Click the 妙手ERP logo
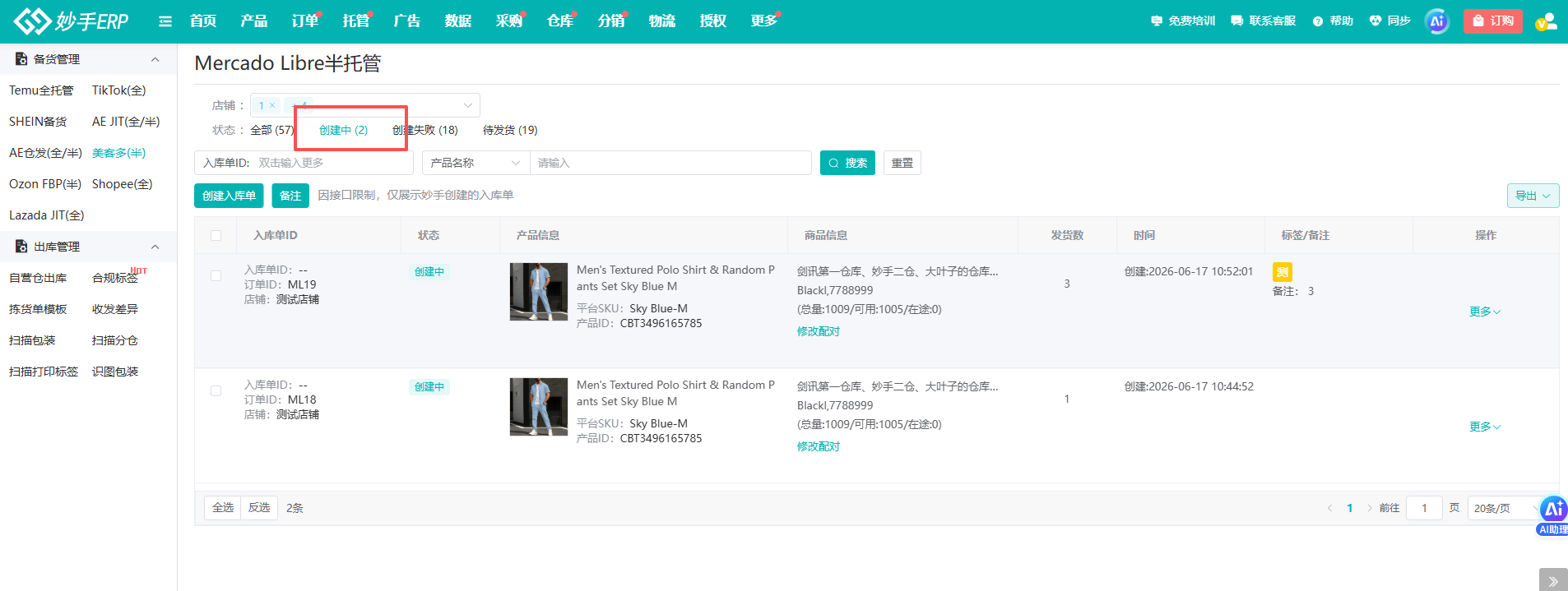 71,21
